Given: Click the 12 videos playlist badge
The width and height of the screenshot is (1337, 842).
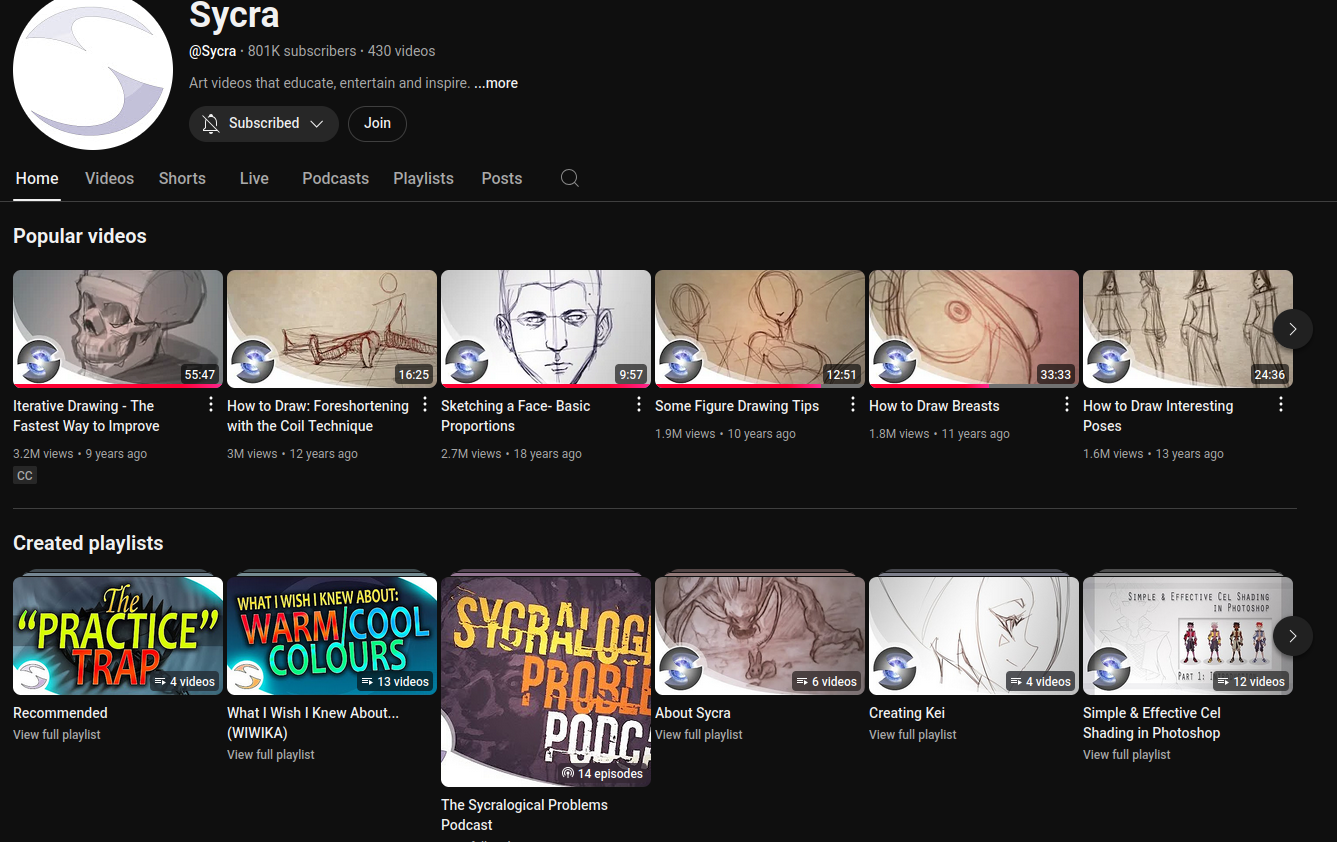Looking at the screenshot, I should pos(1250,682).
